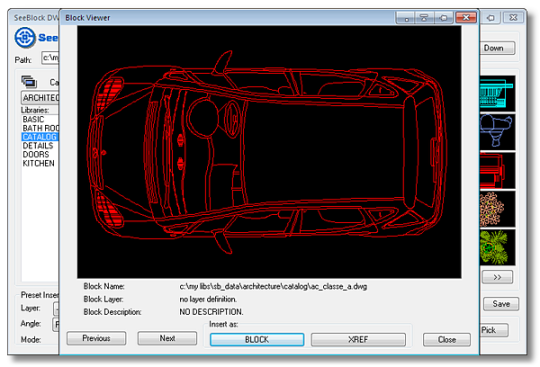Viewport: 540px width, 367px height.
Task: Click 'no layer definition.' text
Action: (208, 299)
